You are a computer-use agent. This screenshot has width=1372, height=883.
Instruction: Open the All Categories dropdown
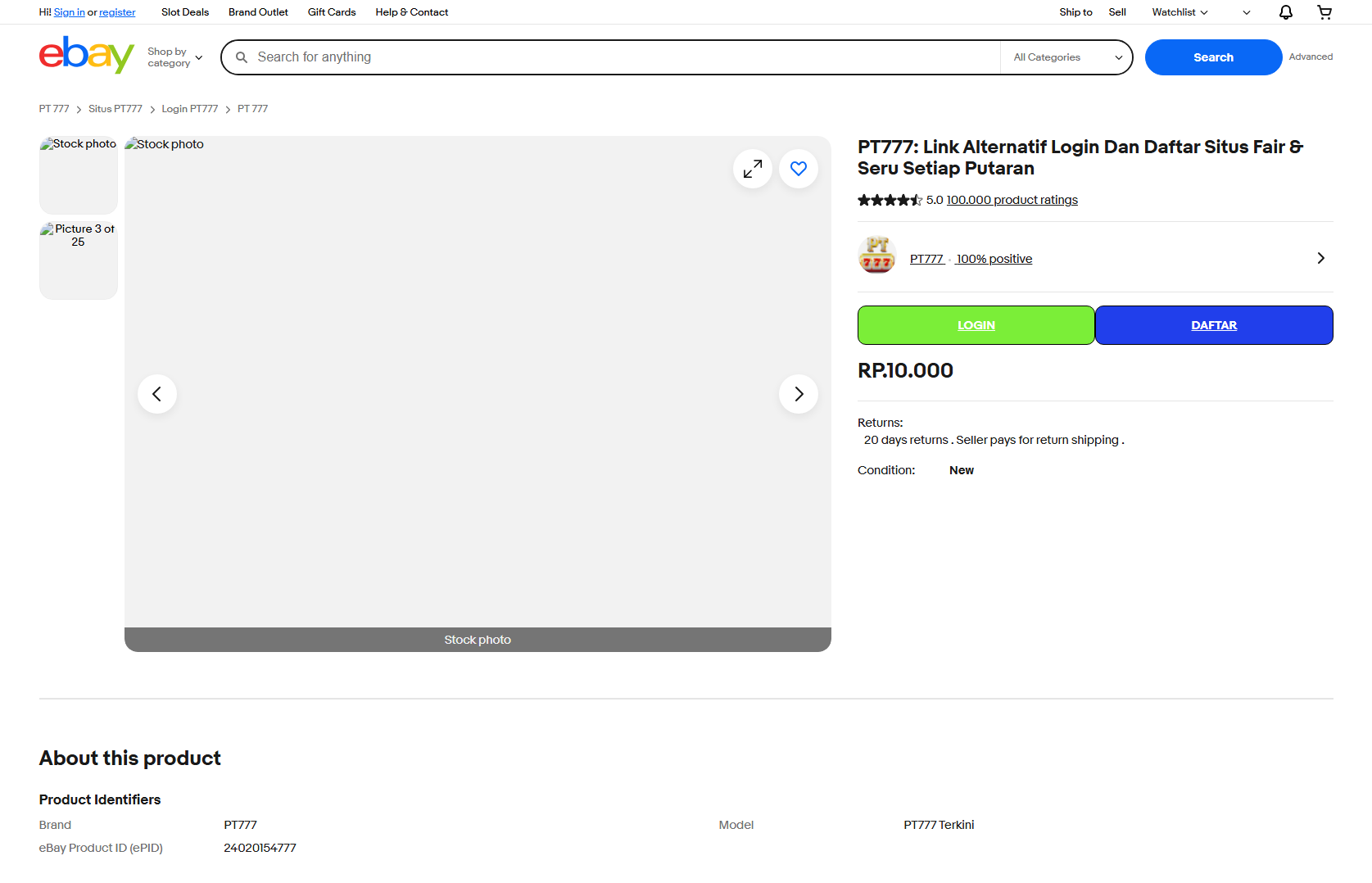[x=1066, y=57]
